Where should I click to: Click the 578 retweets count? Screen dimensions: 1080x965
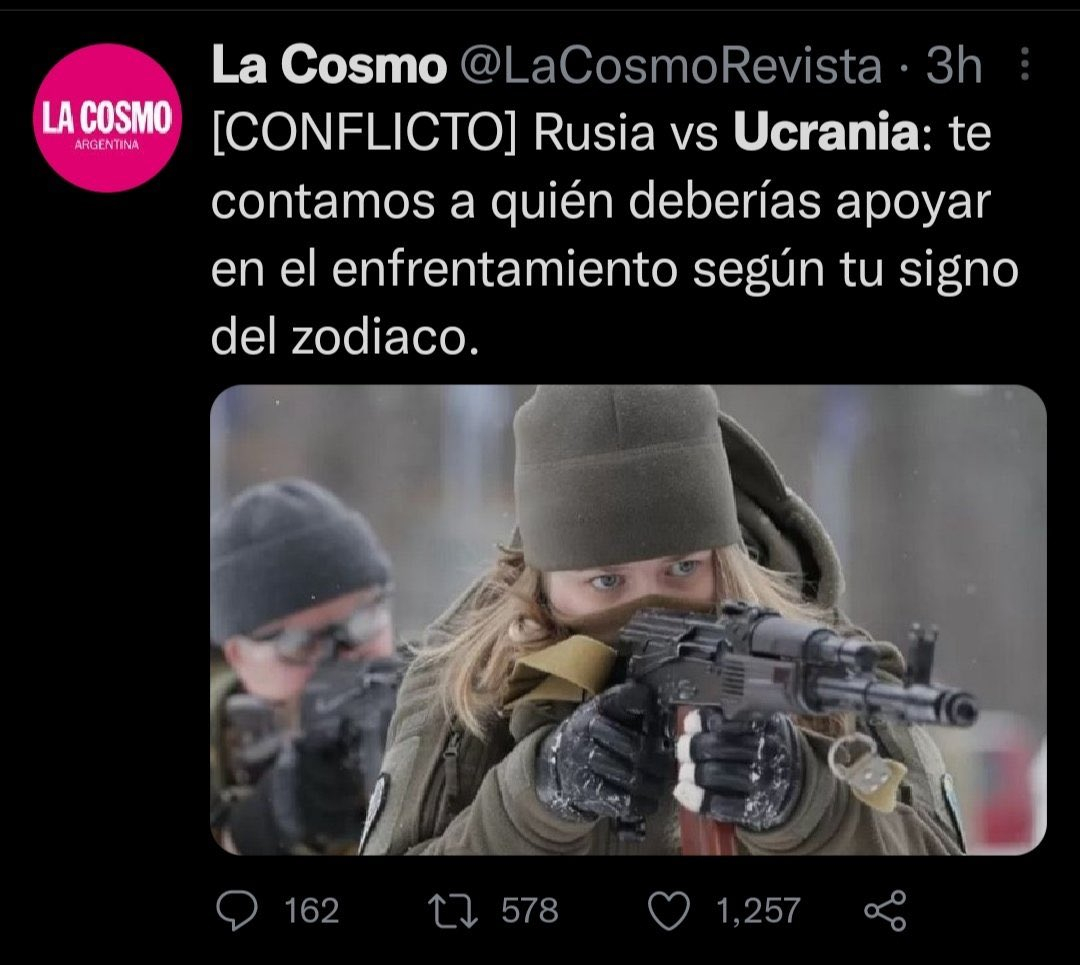pos(530,911)
